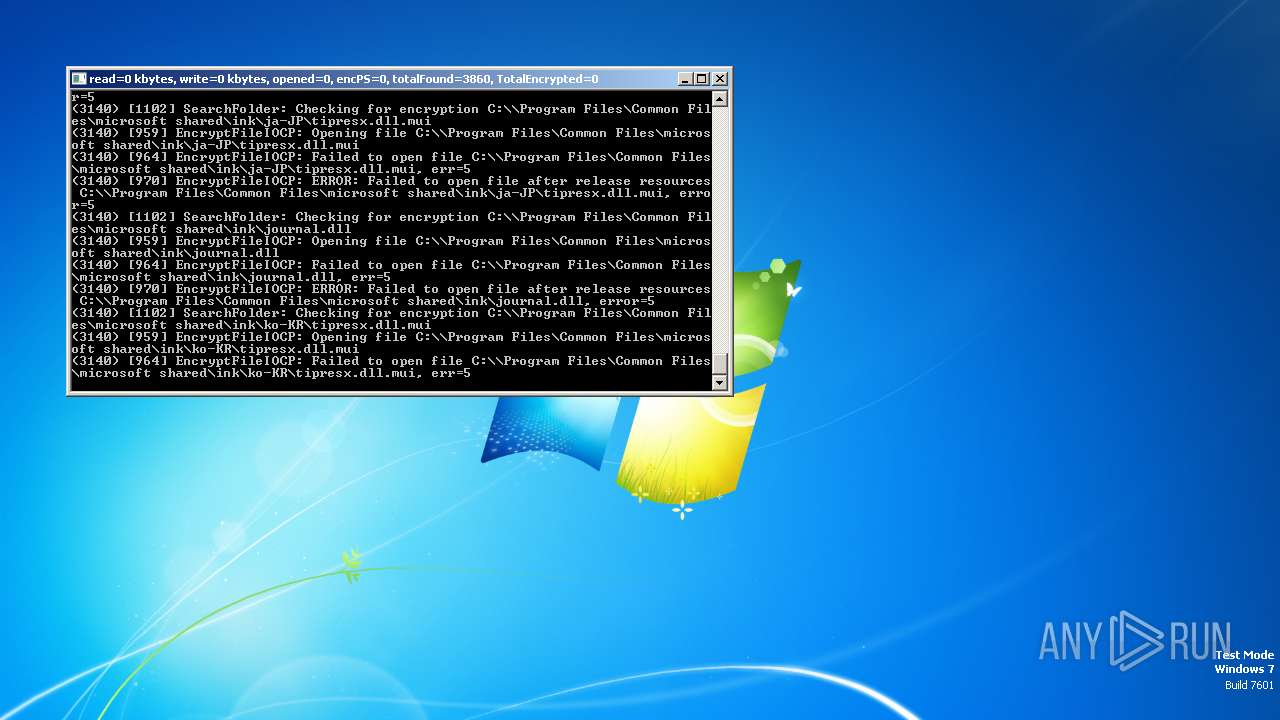Click the line 'Failed to open file' for journal.dll
This screenshot has width=1280, height=720.
(x=391, y=271)
